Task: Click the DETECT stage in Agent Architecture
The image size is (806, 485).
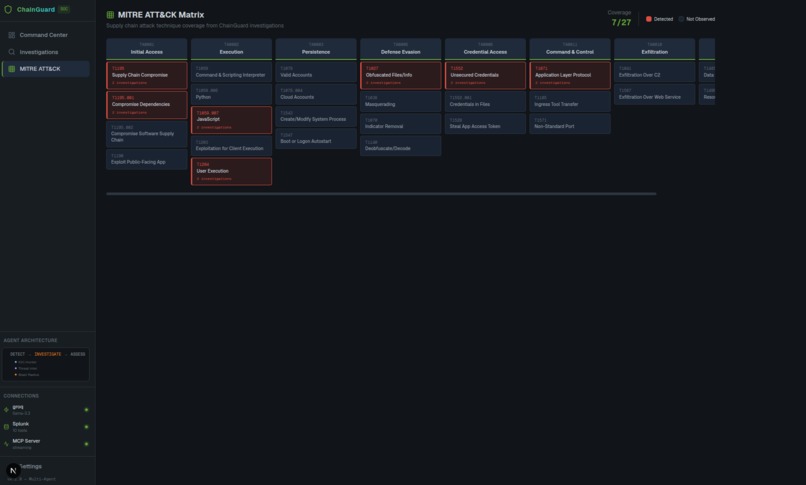Action: coord(17,354)
